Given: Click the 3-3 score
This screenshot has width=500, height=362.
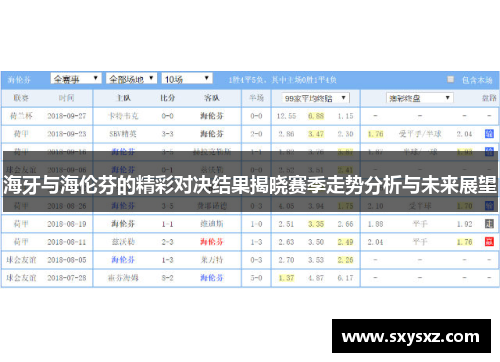Looking at the screenshot, I should pos(167,134).
